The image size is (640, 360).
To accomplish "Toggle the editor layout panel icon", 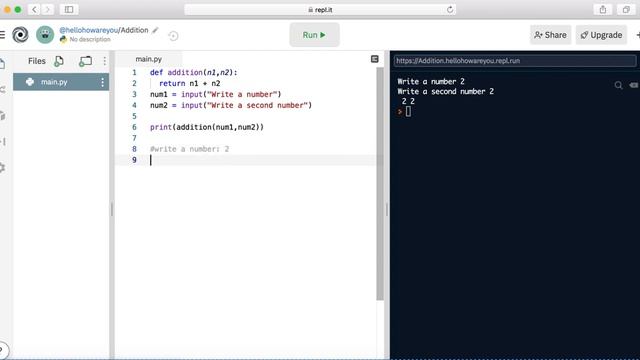I will click(x=375, y=59).
